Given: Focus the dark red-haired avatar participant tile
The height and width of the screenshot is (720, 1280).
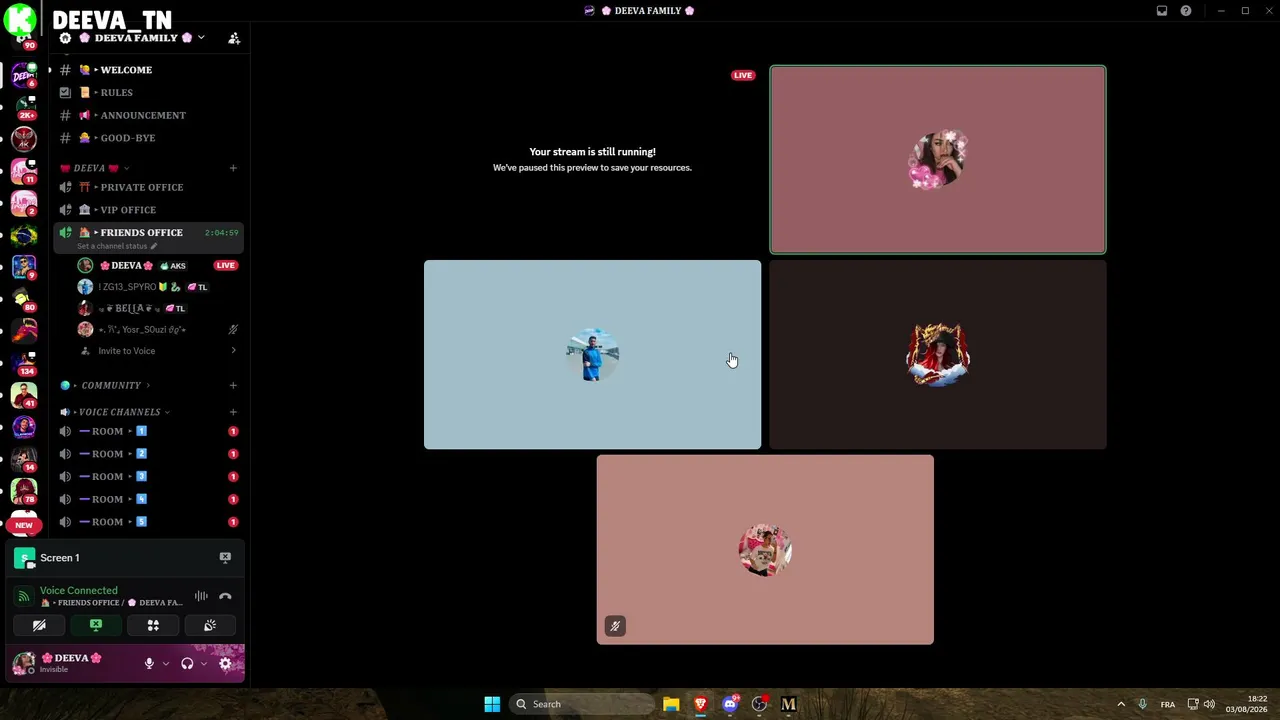Looking at the screenshot, I should [x=938, y=355].
